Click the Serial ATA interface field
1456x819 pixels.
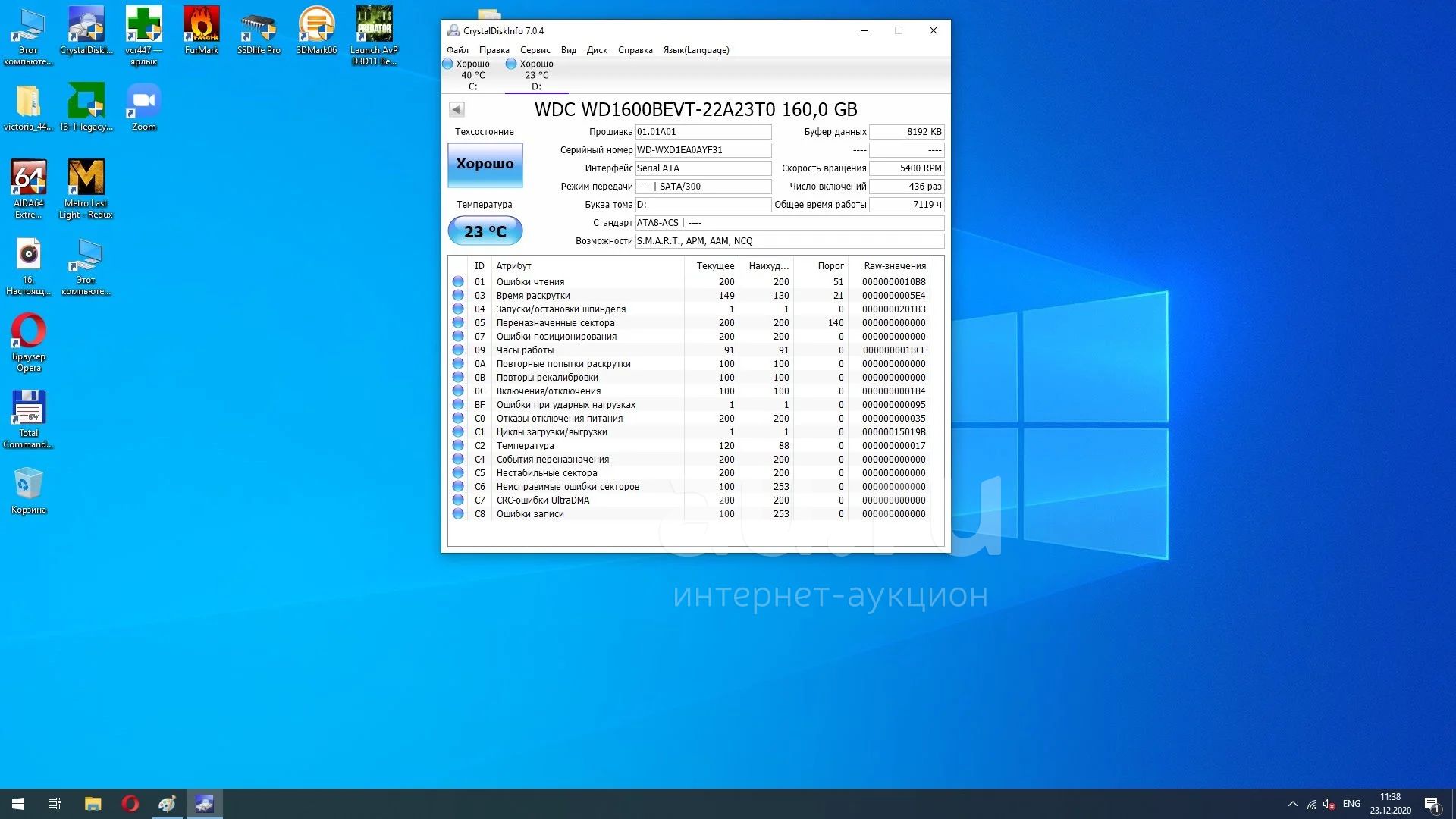(x=703, y=168)
